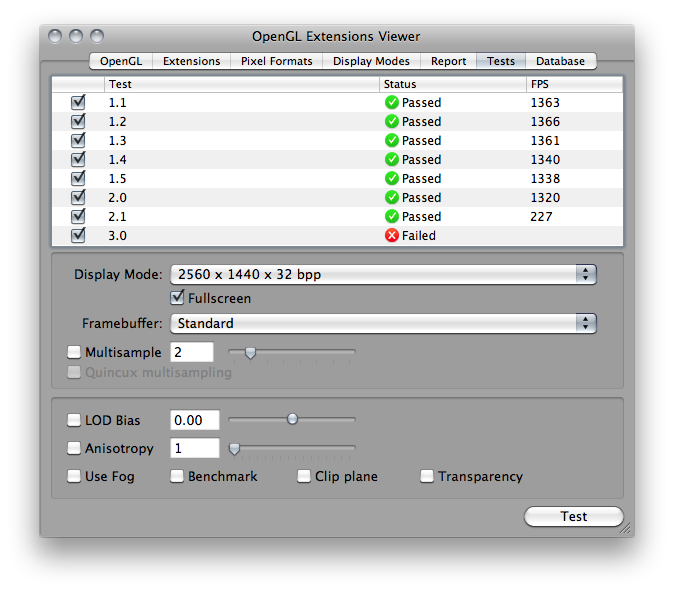This screenshot has height=592, width=674.
Task: Click the Test button
Action: [x=573, y=516]
